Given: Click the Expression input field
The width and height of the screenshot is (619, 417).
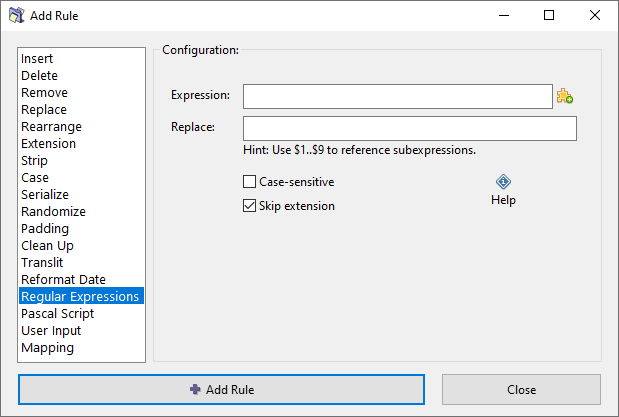Looking at the screenshot, I should click(397, 96).
